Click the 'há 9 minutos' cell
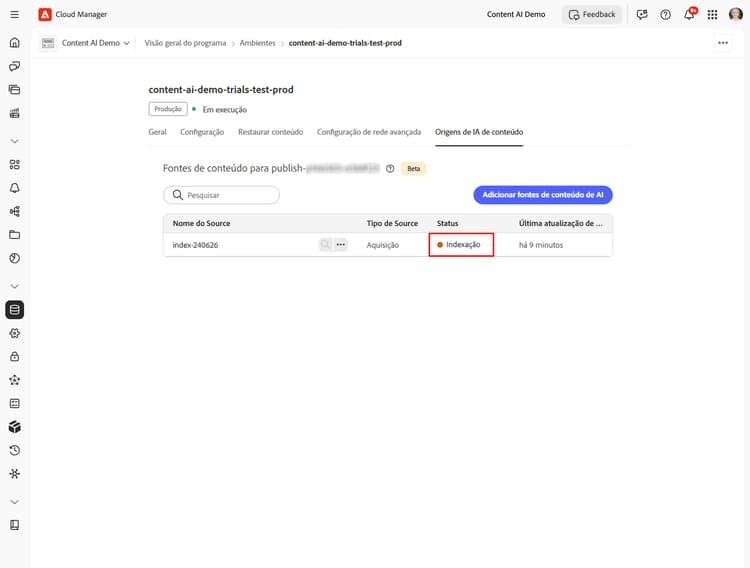Viewport: 750px width, 568px height. tap(541, 245)
